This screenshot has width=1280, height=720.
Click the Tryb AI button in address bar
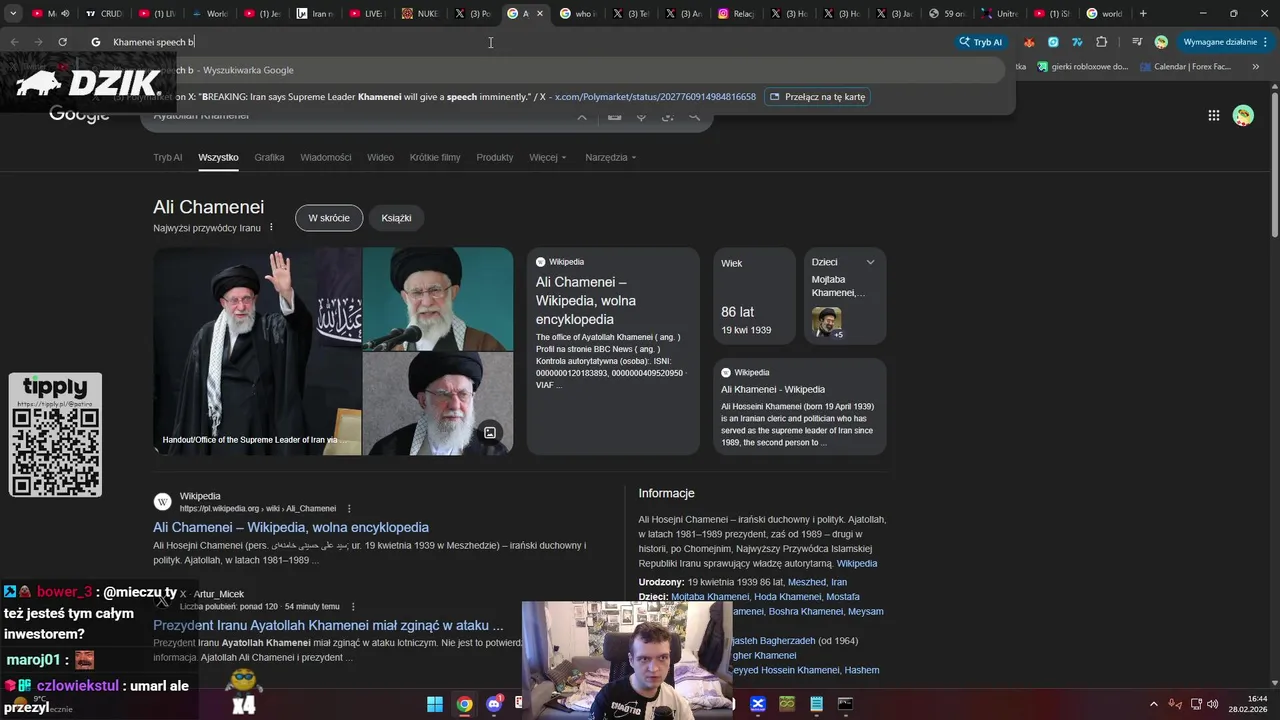pyautogui.click(x=981, y=42)
